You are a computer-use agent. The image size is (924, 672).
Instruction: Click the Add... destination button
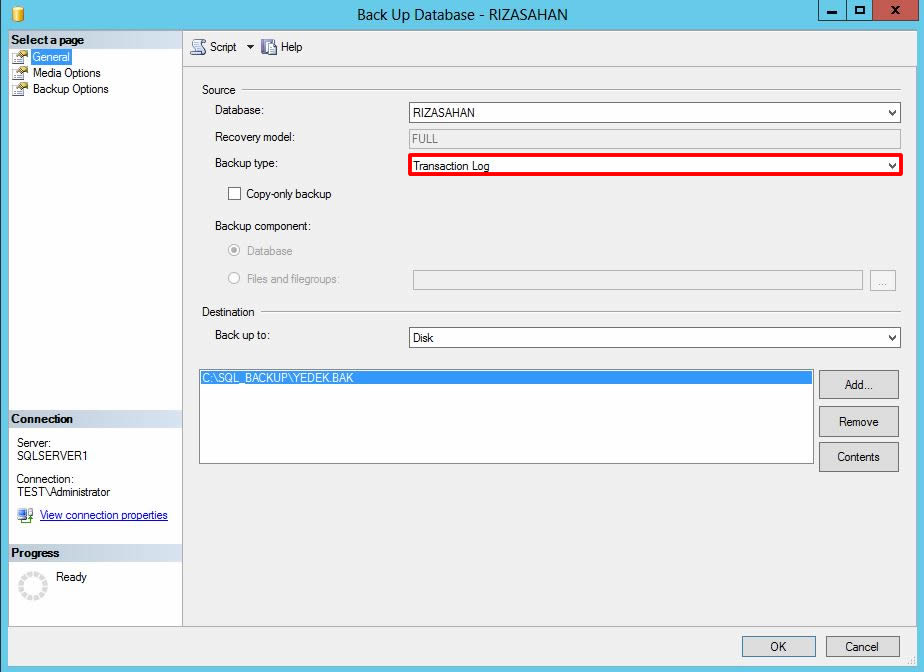(858, 384)
